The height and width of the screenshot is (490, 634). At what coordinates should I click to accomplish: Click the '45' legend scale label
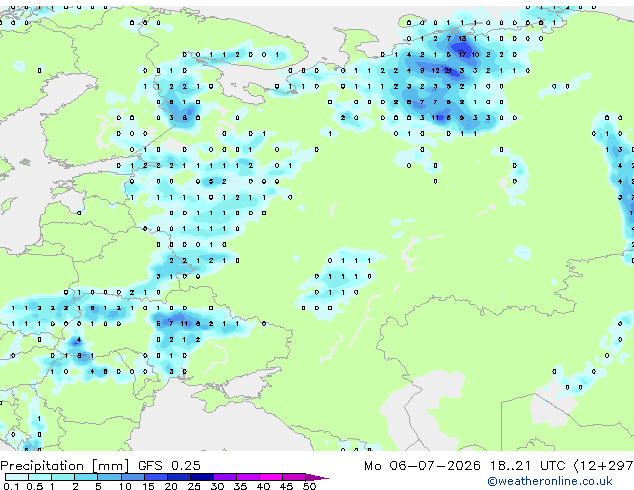[x=286, y=486]
